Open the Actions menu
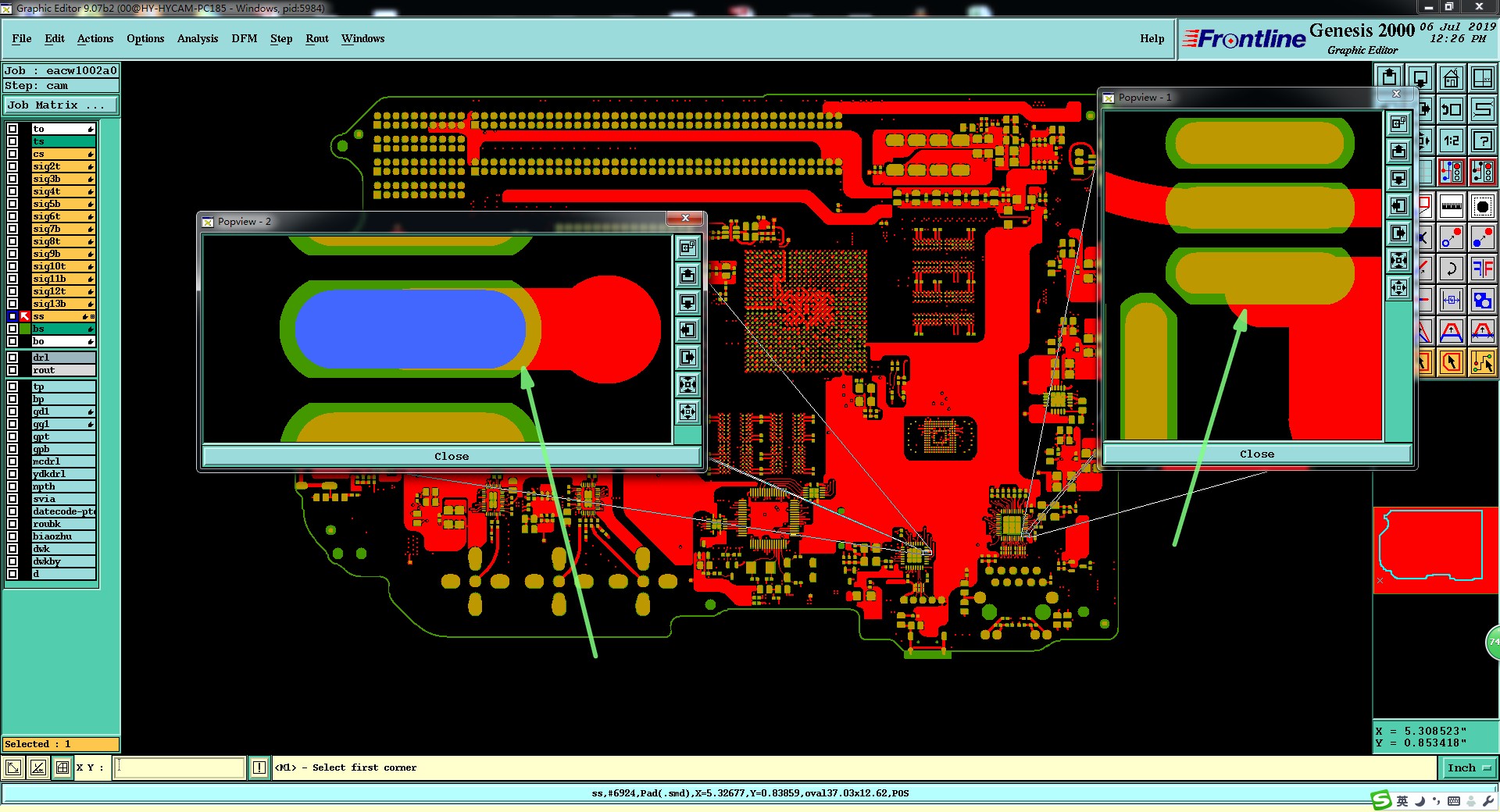 coord(95,38)
